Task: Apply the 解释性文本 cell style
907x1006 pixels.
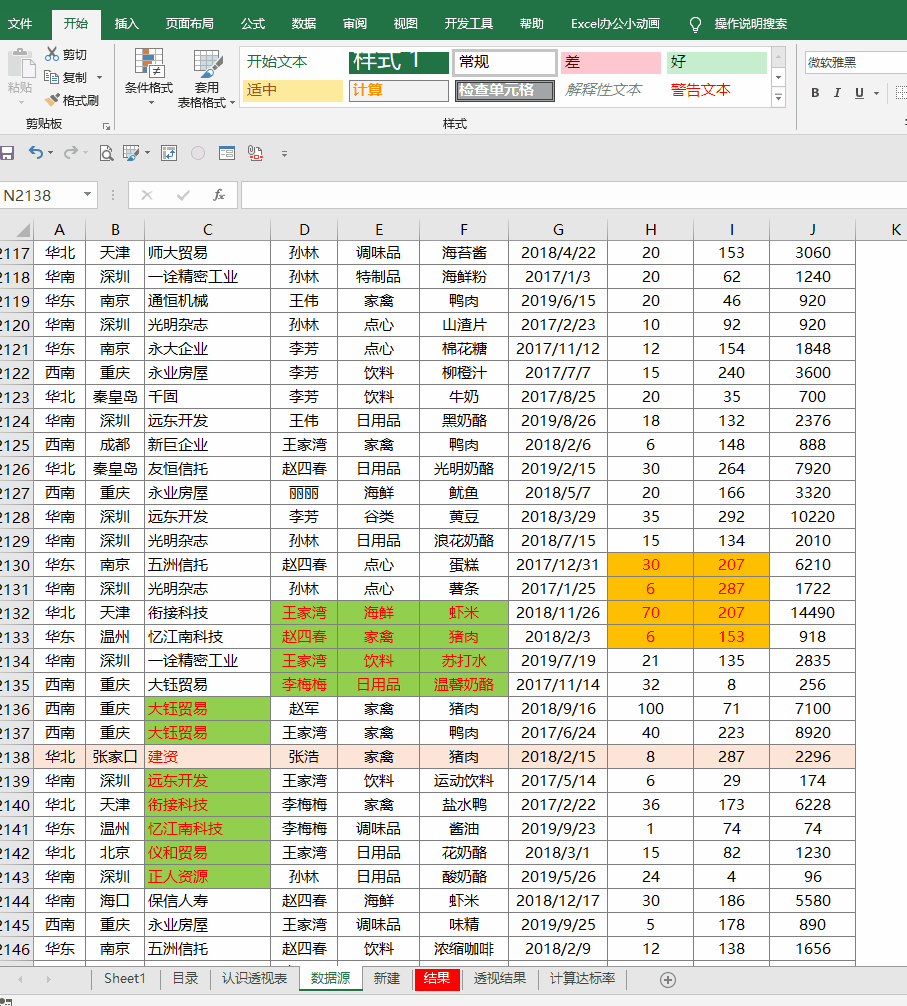Action: tap(610, 90)
